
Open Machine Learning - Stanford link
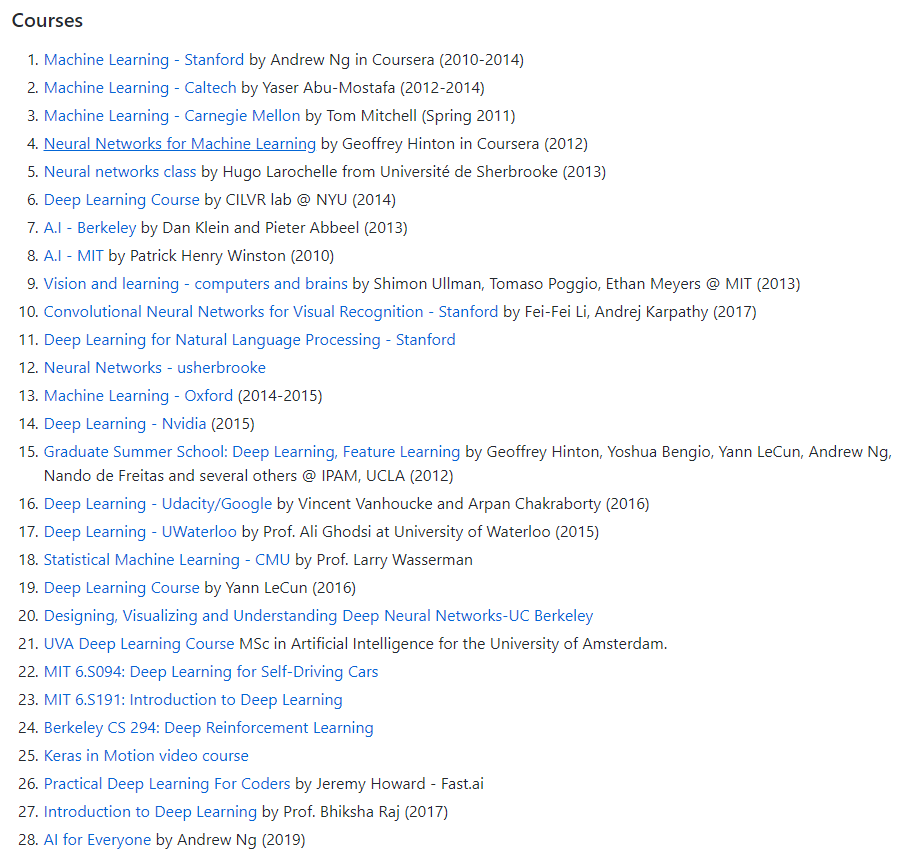pyautogui.click(x=144, y=60)
